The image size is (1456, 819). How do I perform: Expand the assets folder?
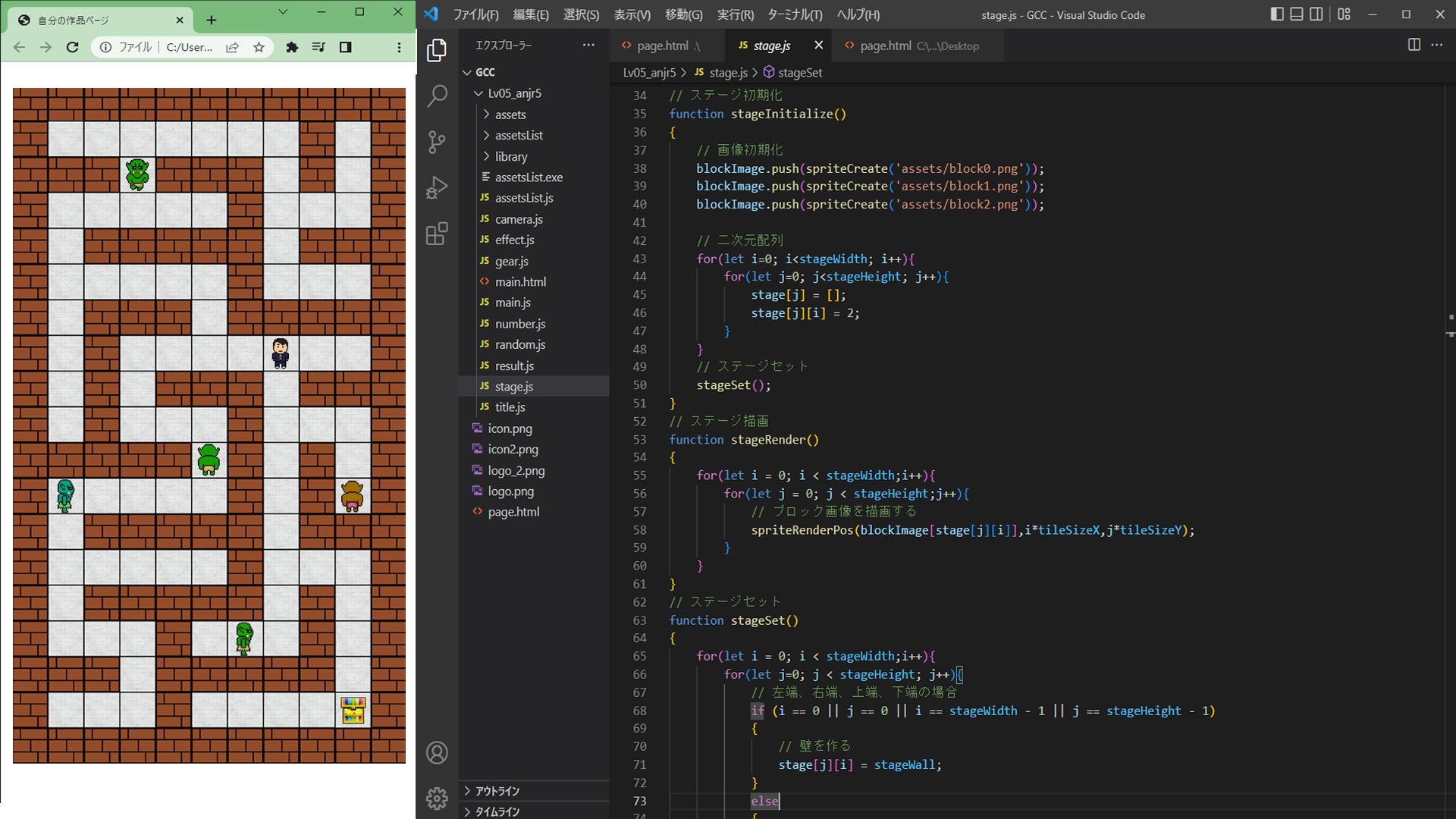(510, 115)
